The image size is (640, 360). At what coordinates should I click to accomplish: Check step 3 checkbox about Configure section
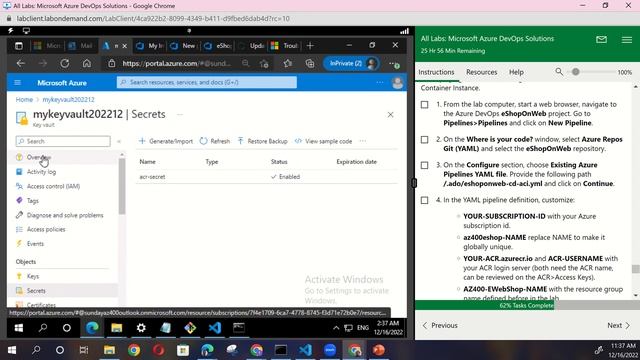[424, 165]
